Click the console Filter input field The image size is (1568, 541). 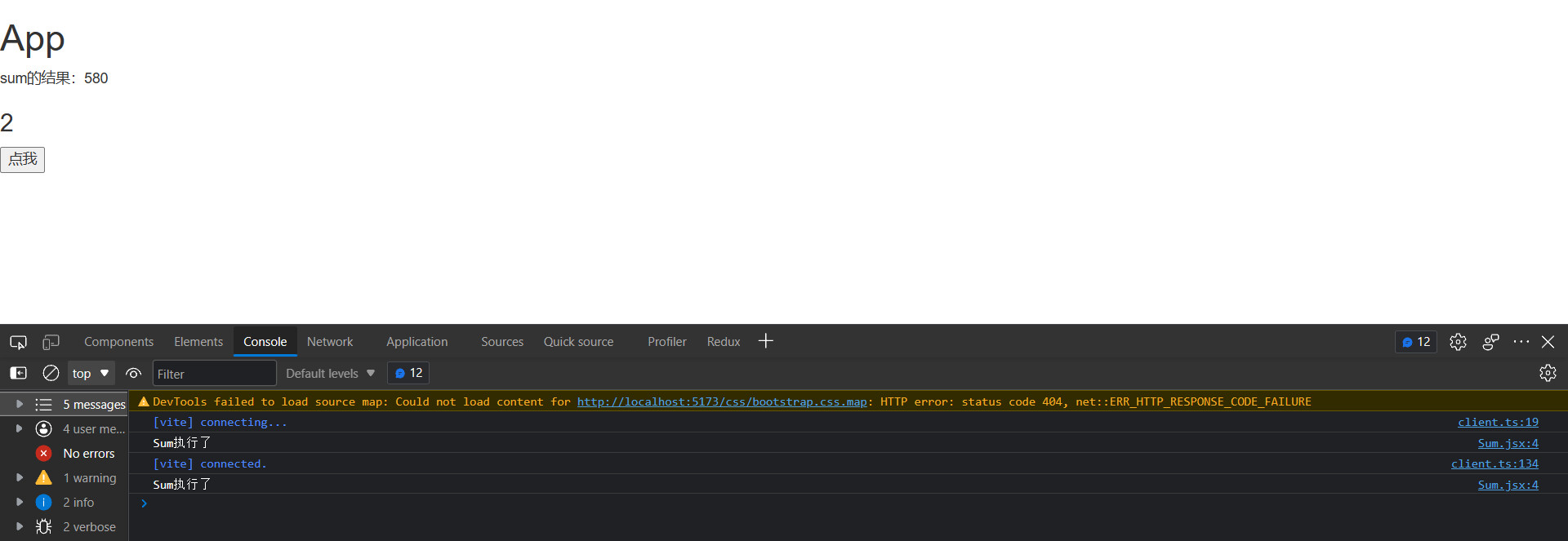pos(214,374)
